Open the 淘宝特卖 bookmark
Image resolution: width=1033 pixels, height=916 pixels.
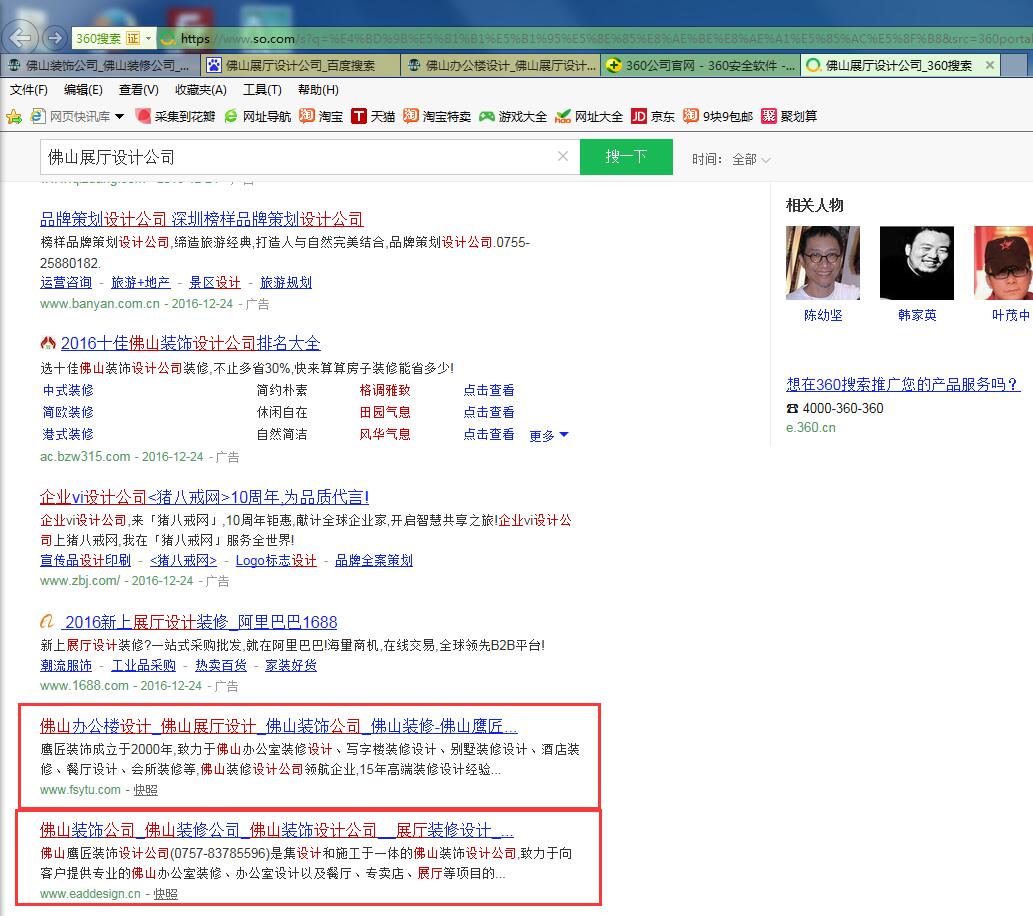[437, 117]
